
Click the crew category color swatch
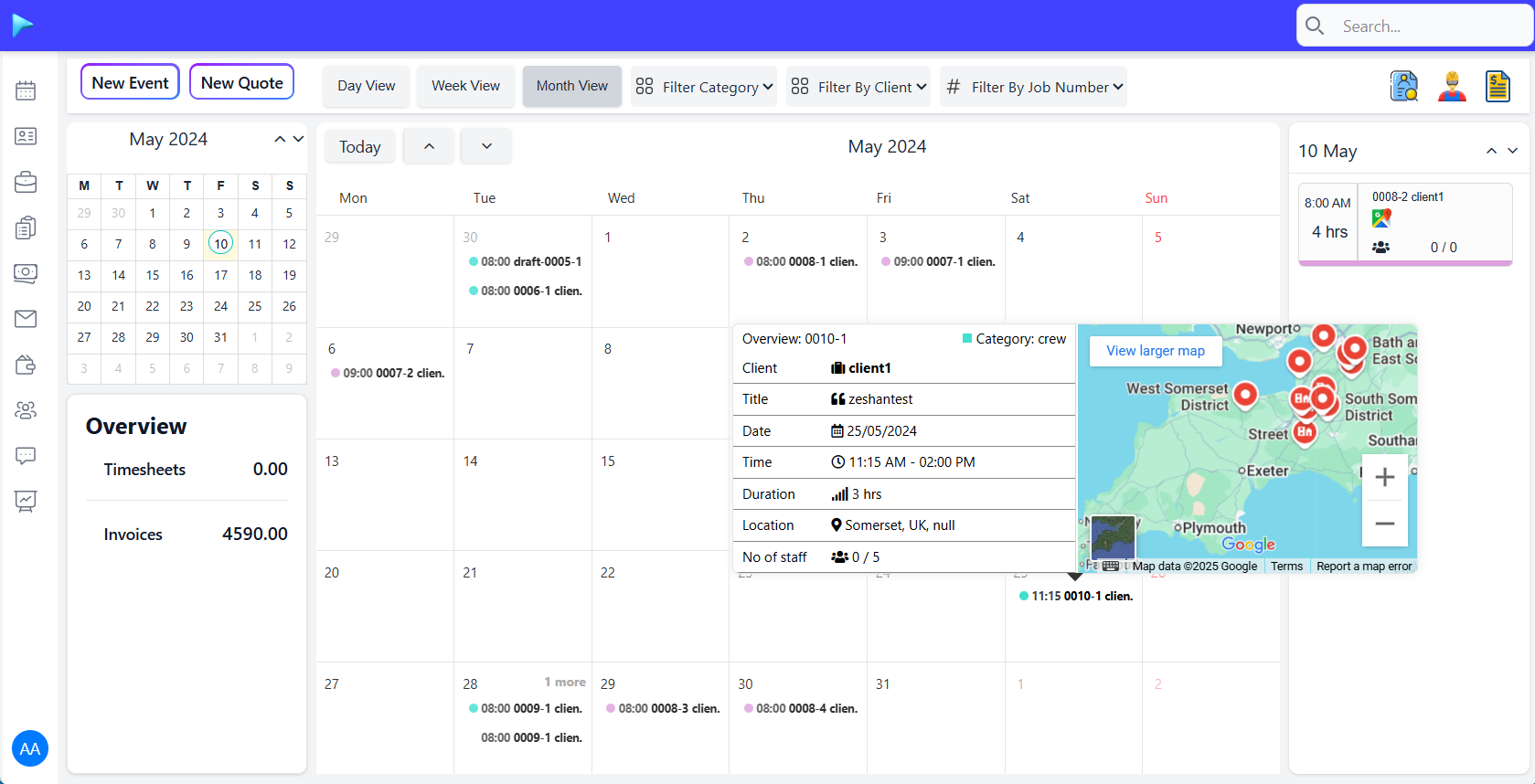(967, 339)
